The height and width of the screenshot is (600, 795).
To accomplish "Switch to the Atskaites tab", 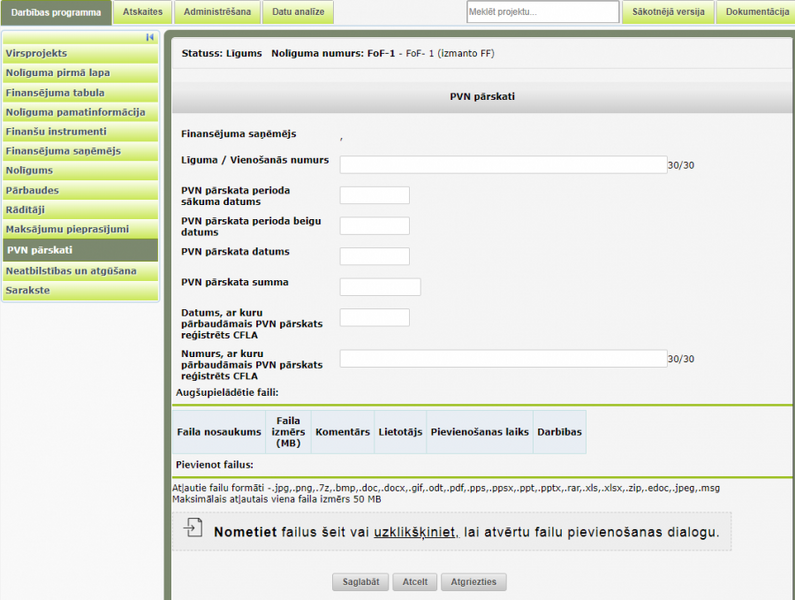I will (x=143, y=12).
